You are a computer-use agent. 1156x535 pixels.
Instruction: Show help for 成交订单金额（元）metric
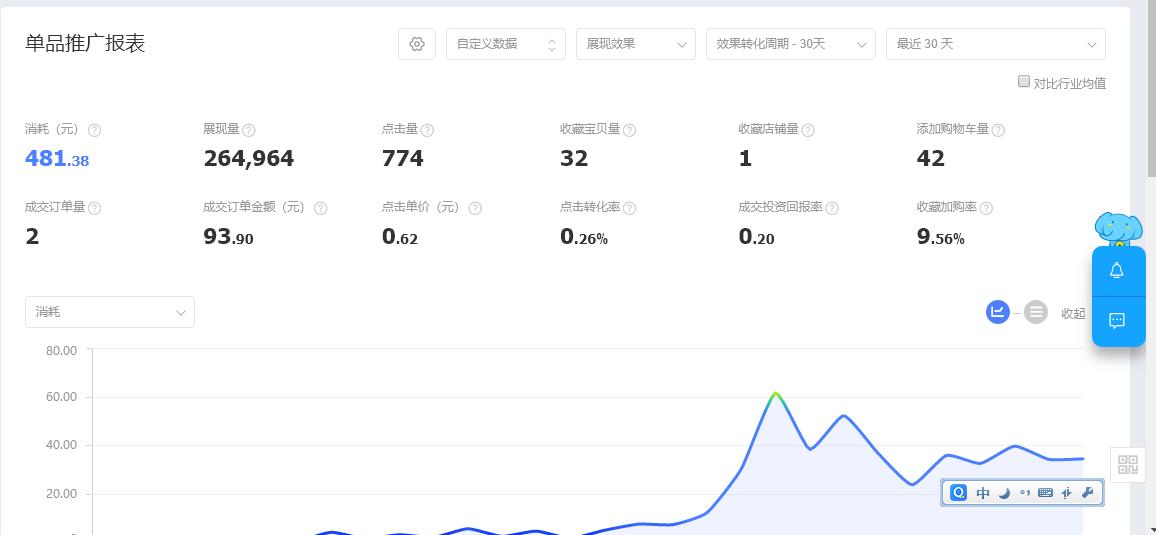[x=320, y=209]
